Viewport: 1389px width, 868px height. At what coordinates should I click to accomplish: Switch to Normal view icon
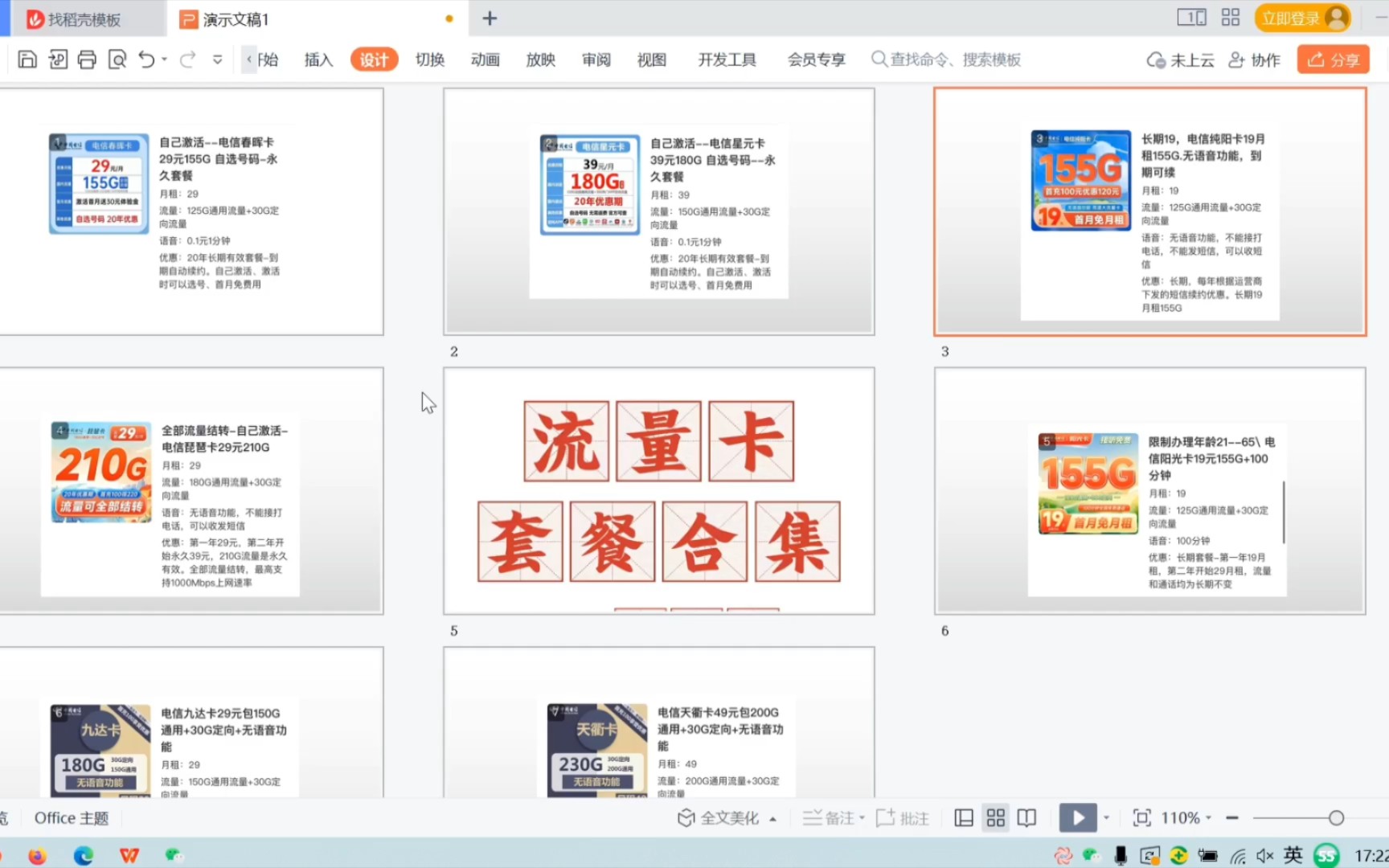pos(964,818)
